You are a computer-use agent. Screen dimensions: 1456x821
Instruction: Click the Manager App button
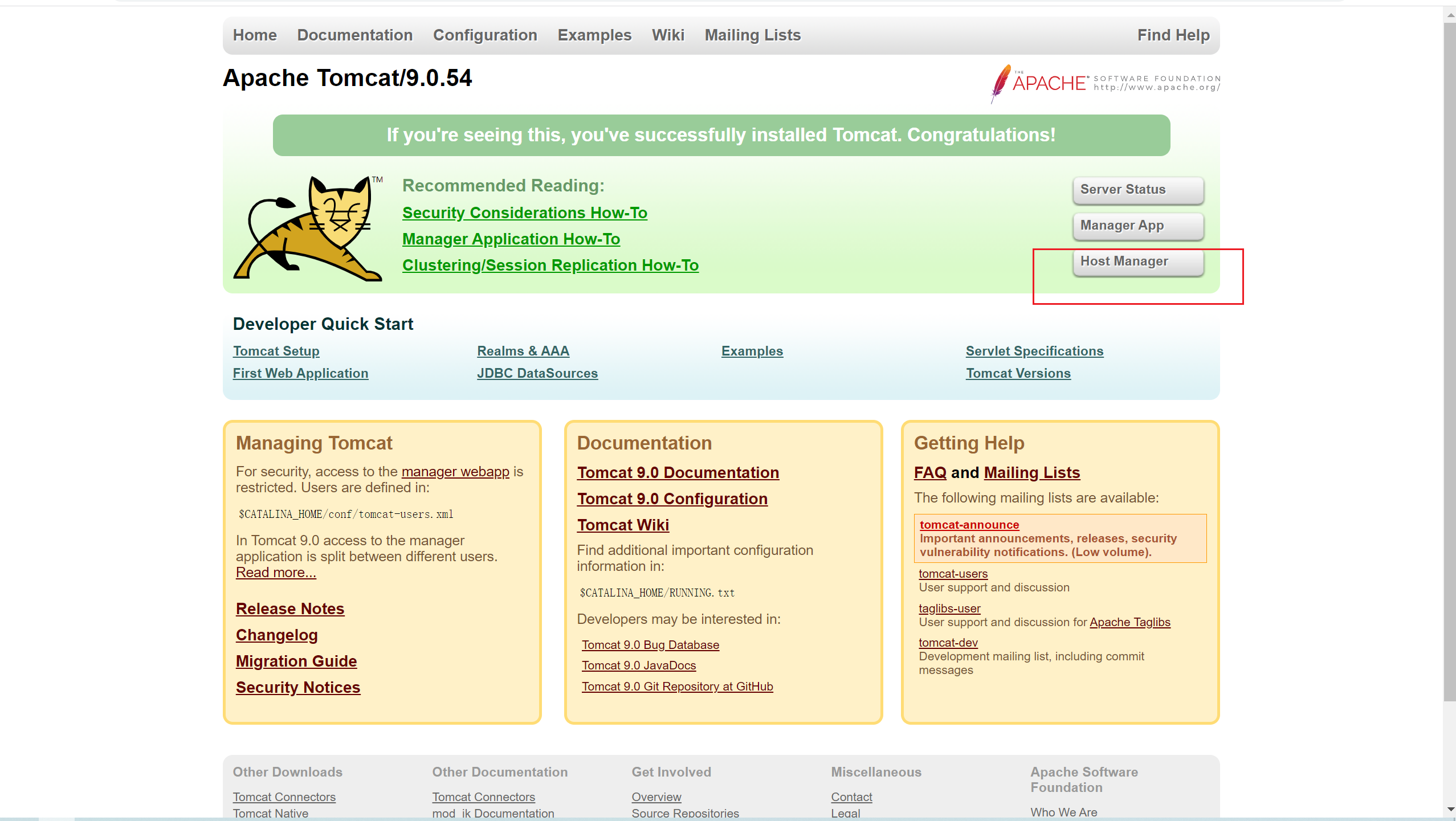click(x=1138, y=226)
